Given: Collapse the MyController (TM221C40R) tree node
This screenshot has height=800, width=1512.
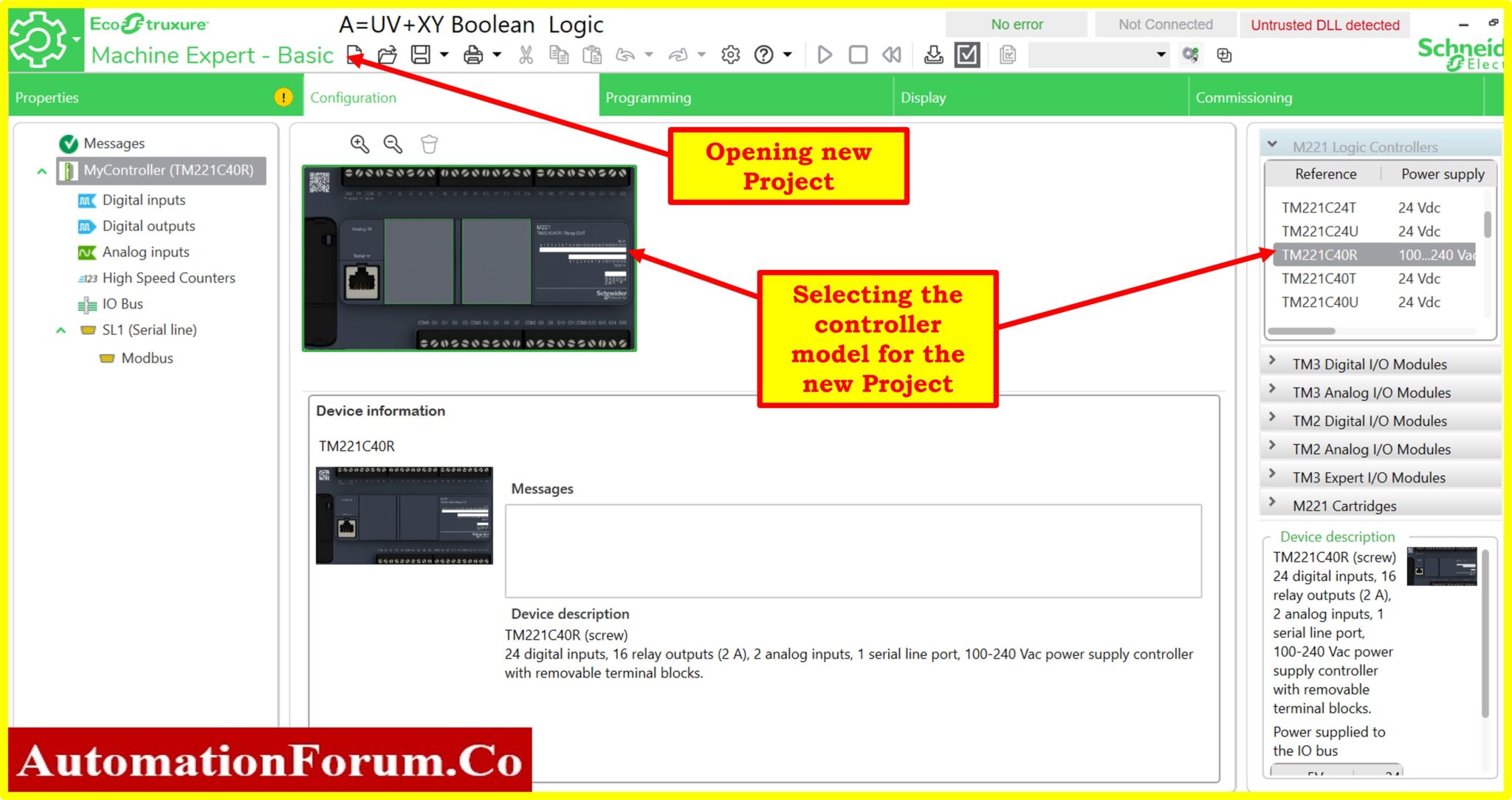Looking at the screenshot, I should [41, 170].
